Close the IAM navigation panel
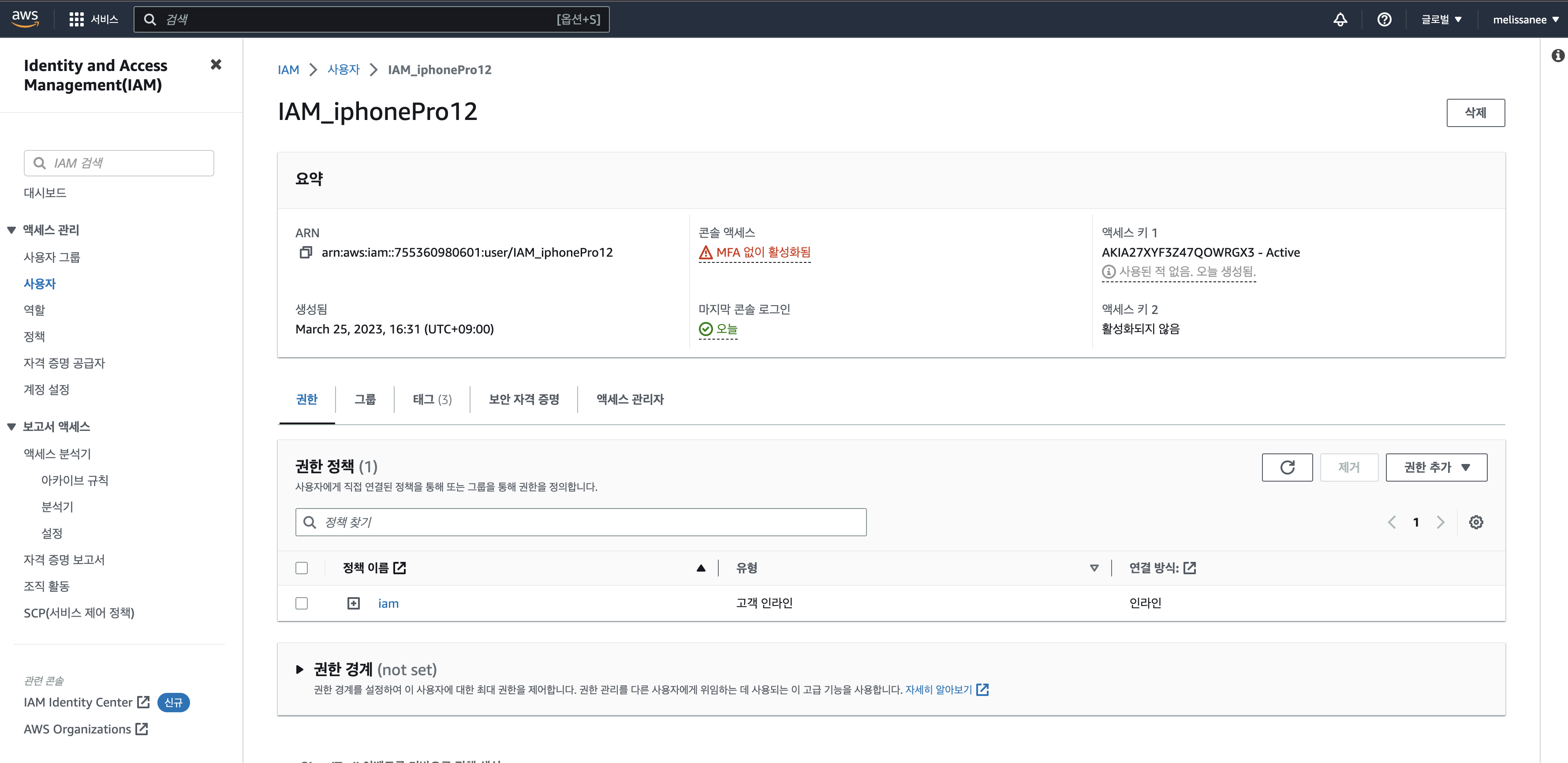This screenshot has width=1568, height=763. coord(216,64)
